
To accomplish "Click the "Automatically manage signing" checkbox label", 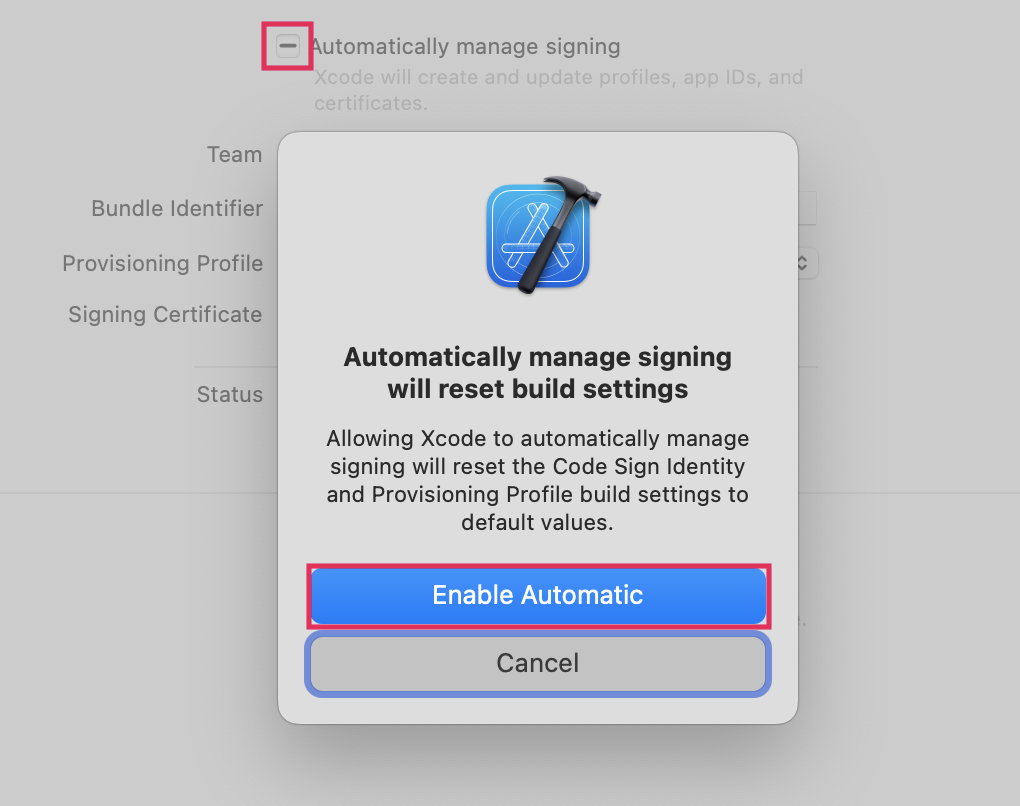I will tap(466, 46).
